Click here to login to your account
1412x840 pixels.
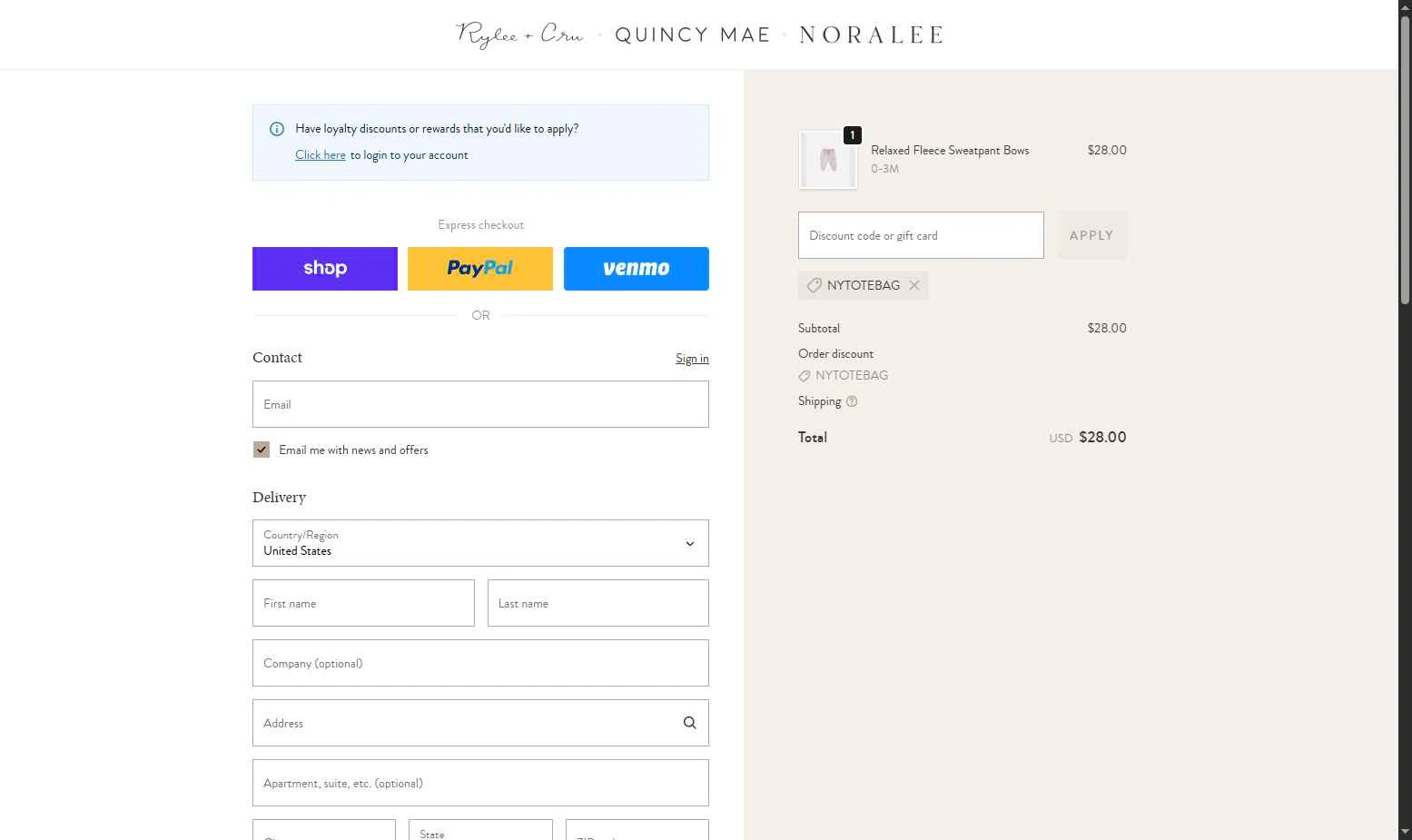pos(321,155)
